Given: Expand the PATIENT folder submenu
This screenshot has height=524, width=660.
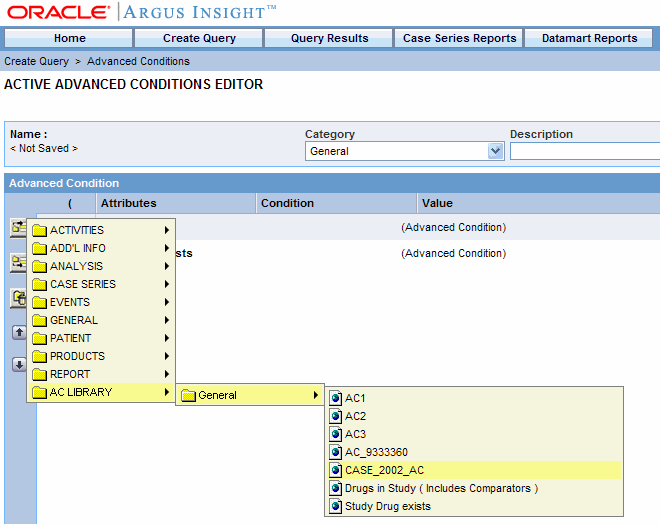Looking at the screenshot, I should coord(70,338).
